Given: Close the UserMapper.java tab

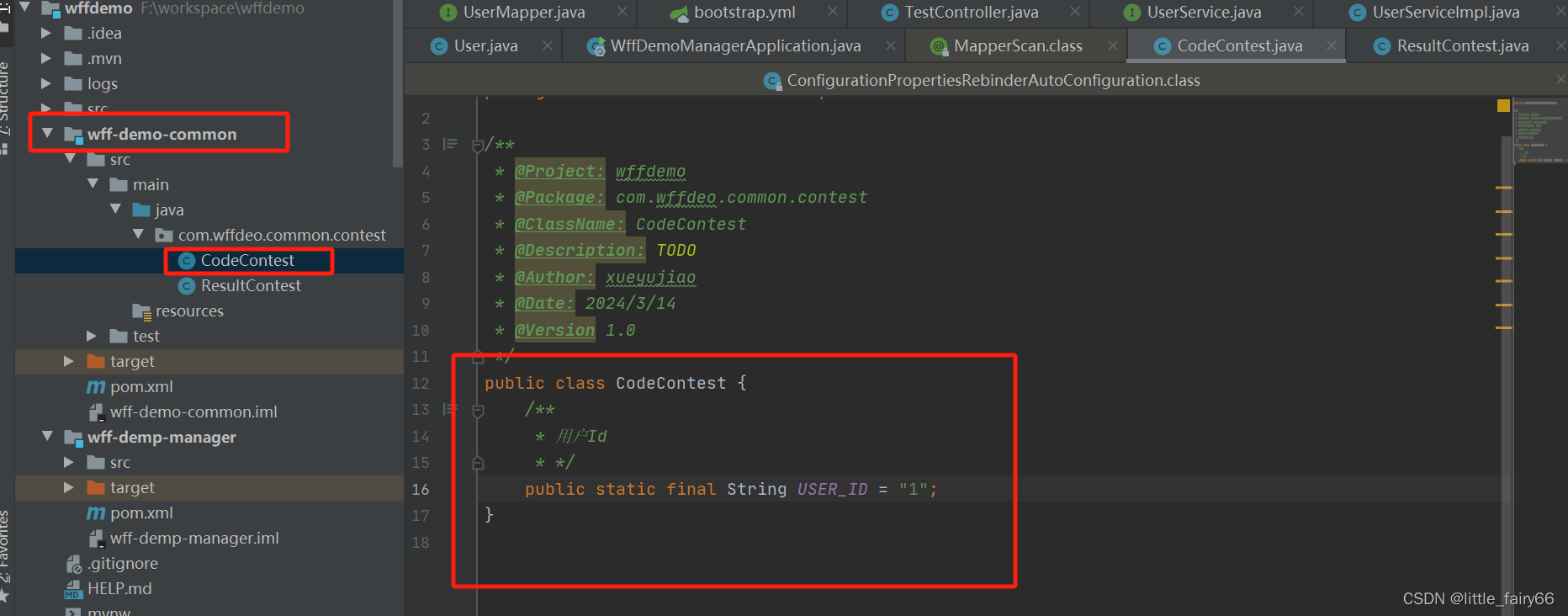Looking at the screenshot, I should tap(622, 12).
